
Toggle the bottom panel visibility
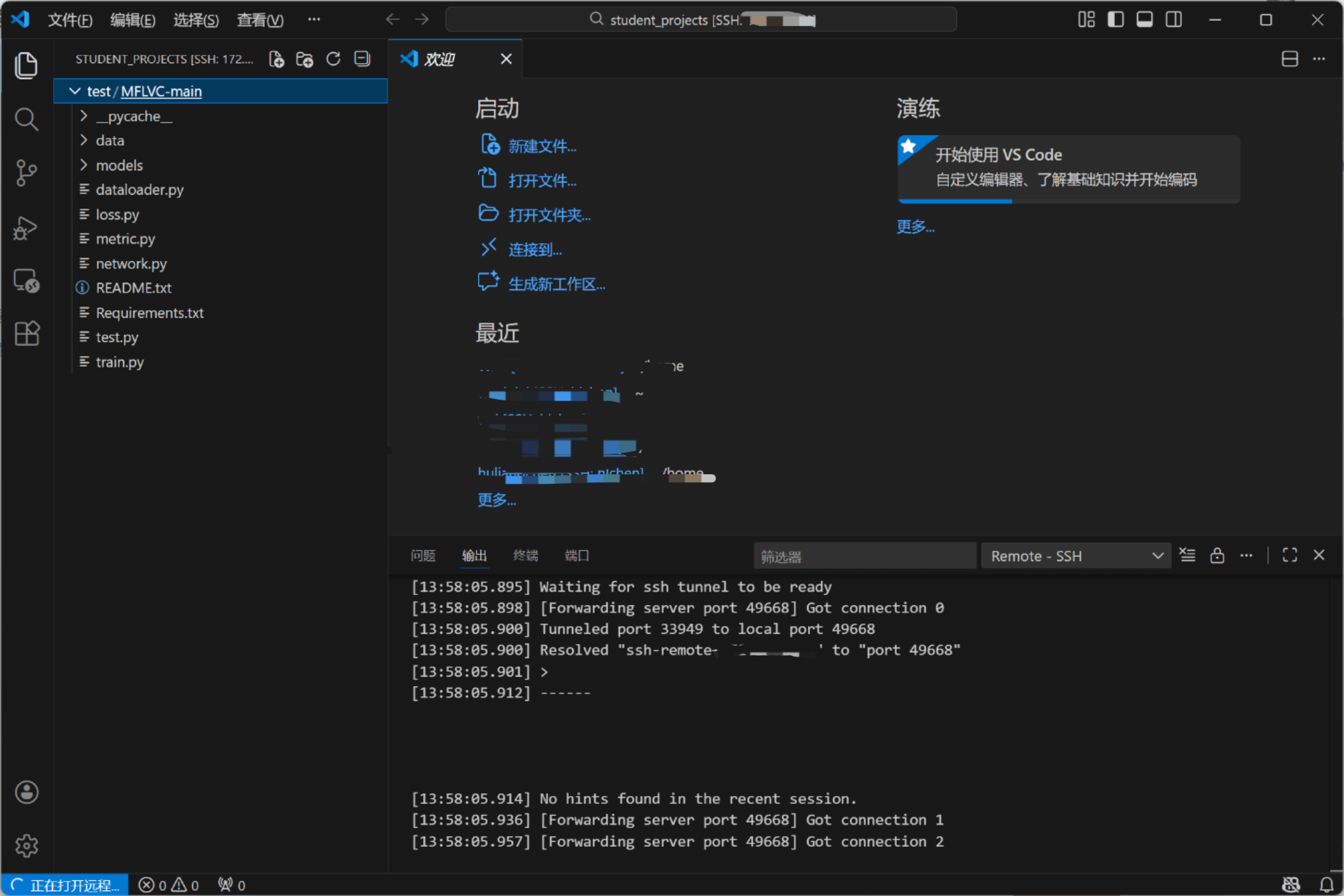tap(1144, 20)
